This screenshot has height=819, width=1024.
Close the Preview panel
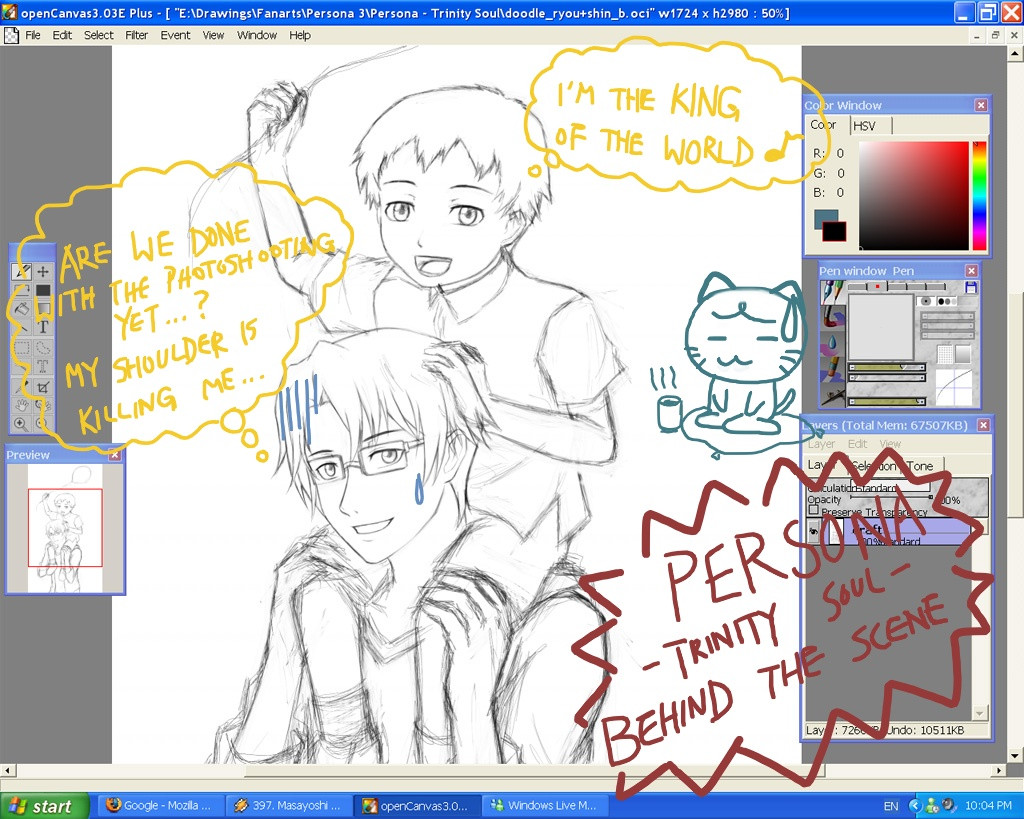[115, 455]
